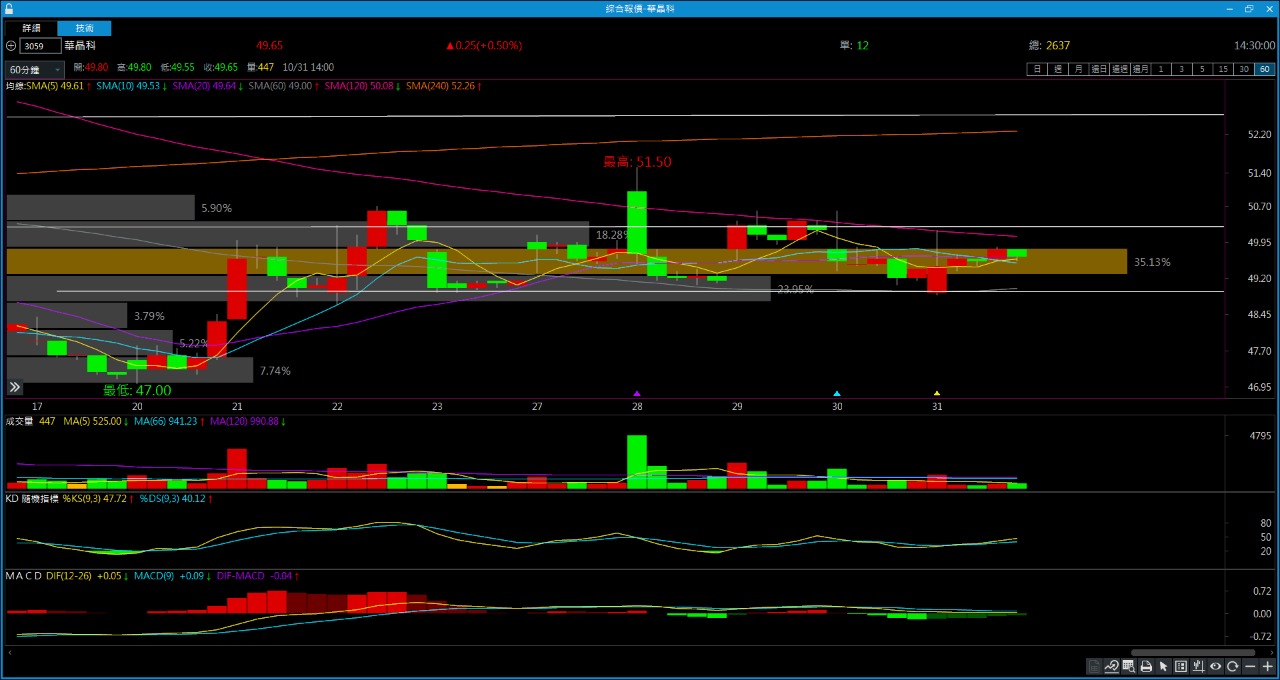Toggle the eye visibility icon
Screen dimensions: 1280x680
[1215, 667]
